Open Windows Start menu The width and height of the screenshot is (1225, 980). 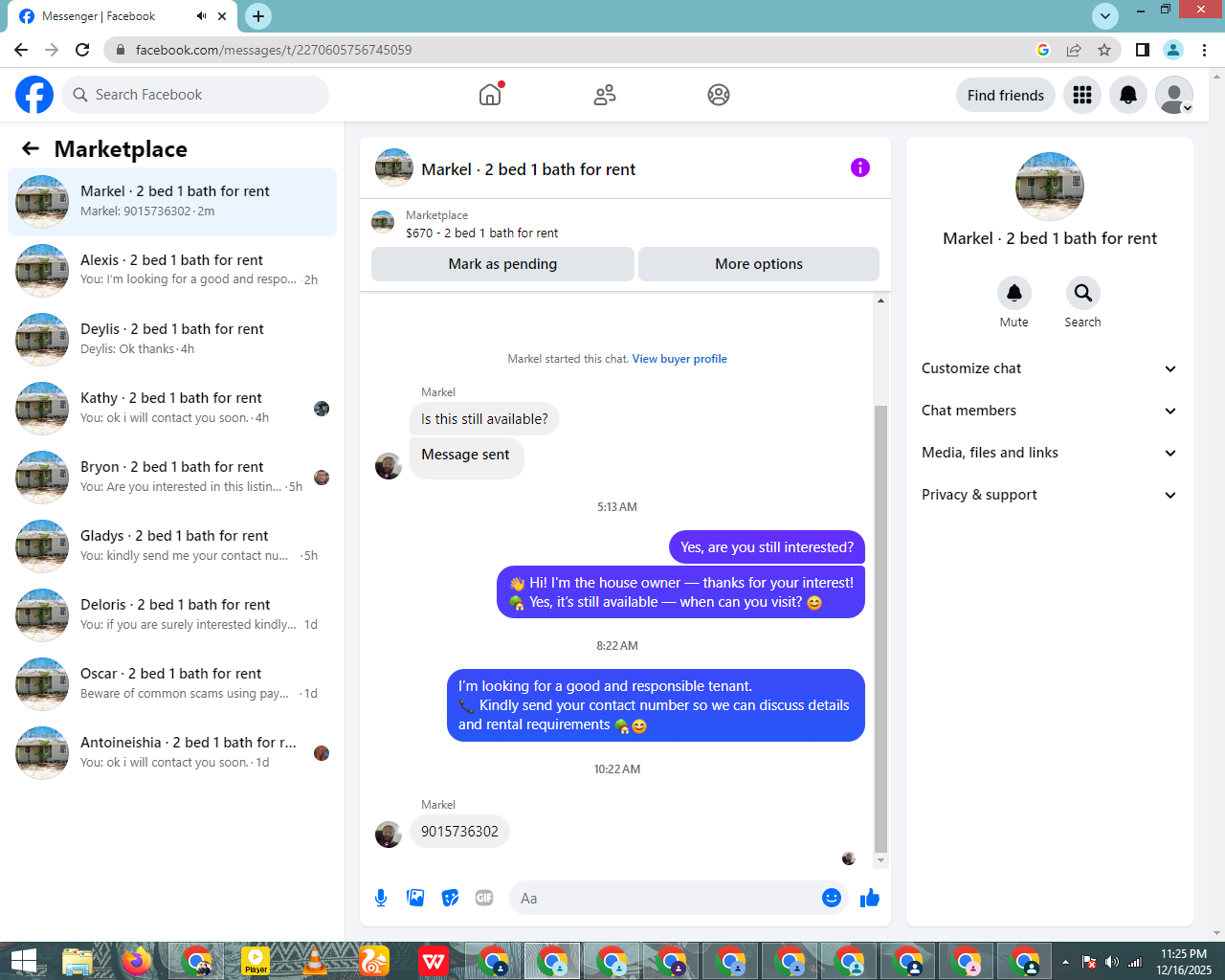tap(23, 961)
